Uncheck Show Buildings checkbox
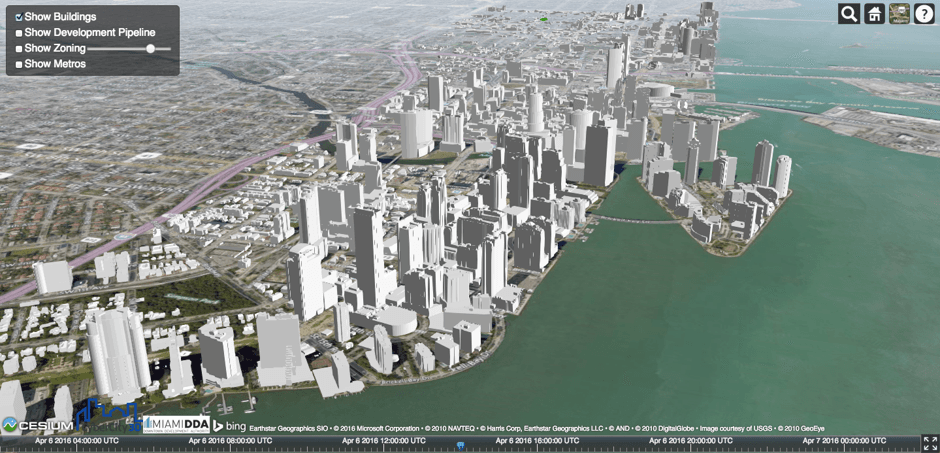 click(19, 17)
